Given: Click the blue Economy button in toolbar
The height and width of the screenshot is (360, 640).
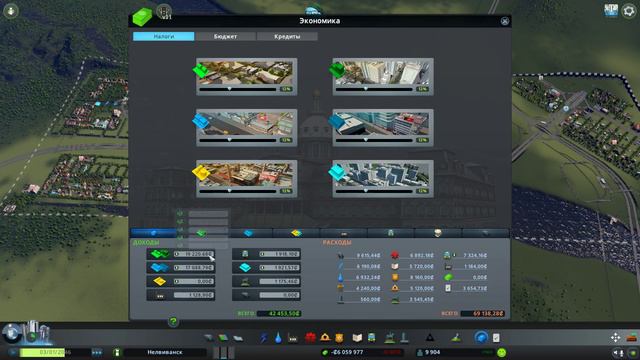Looking at the screenshot, I should tap(481, 338).
